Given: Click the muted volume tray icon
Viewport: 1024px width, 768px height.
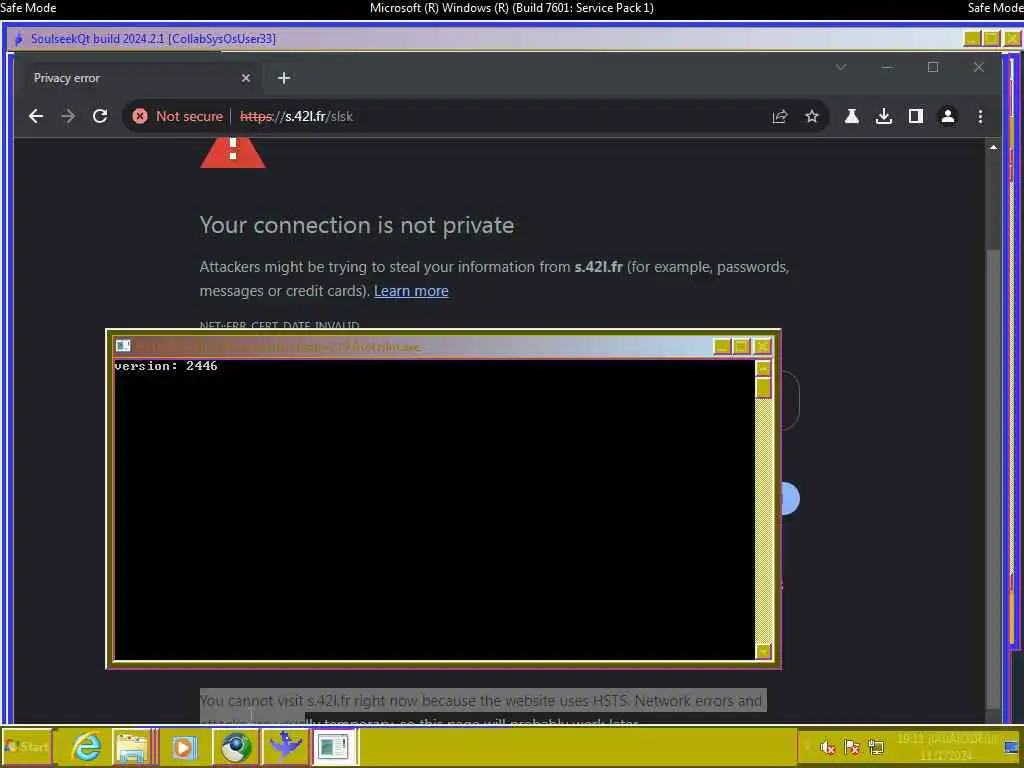Looking at the screenshot, I should pos(827,747).
